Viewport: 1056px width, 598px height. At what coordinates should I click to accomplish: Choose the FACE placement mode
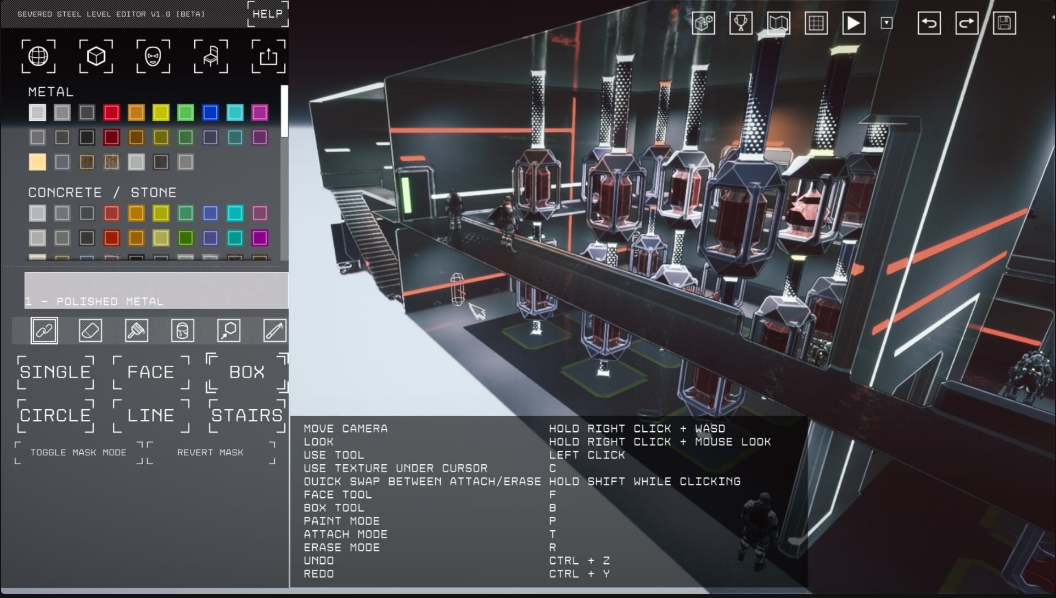point(151,372)
